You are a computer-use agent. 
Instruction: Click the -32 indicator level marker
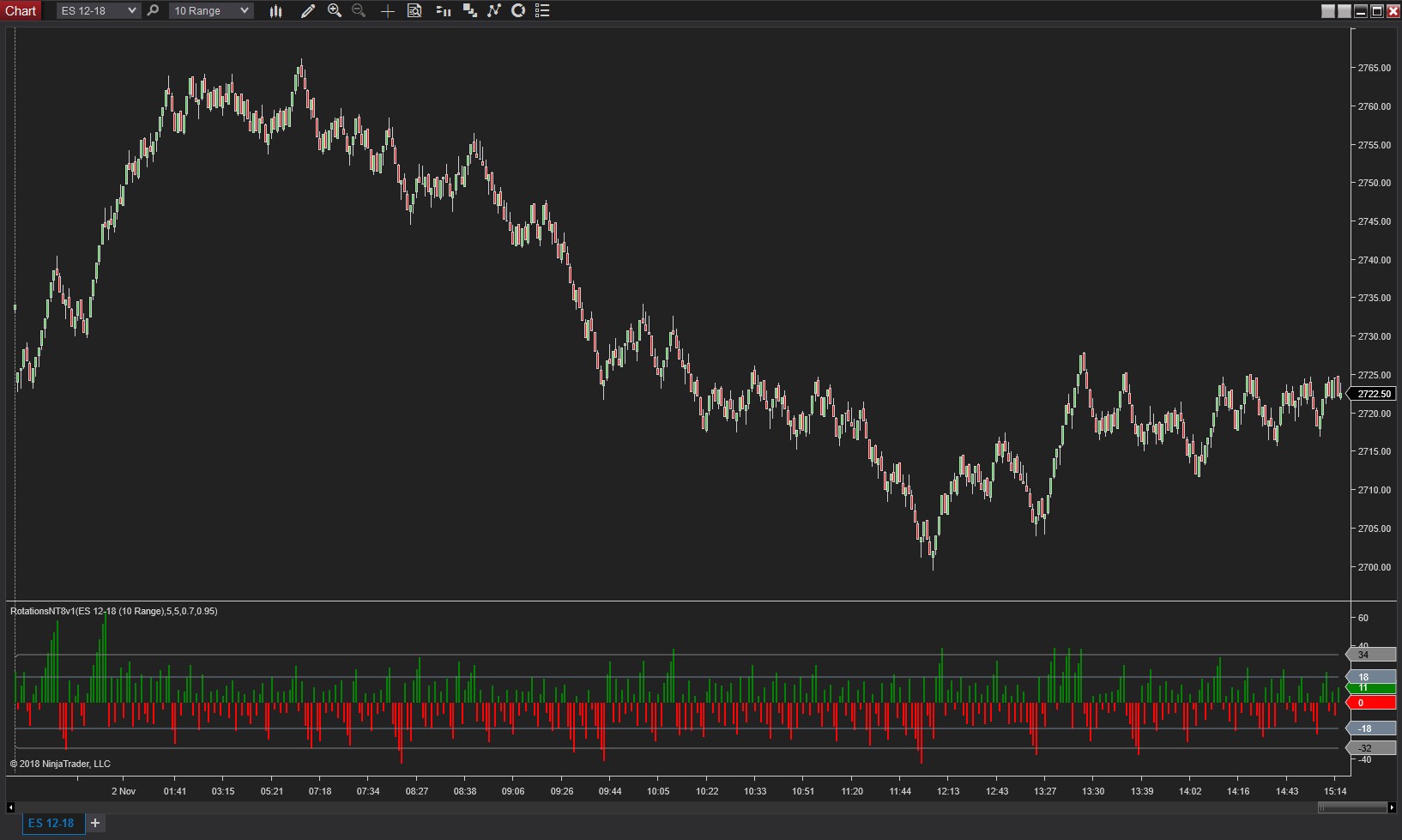pos(1371,748)
